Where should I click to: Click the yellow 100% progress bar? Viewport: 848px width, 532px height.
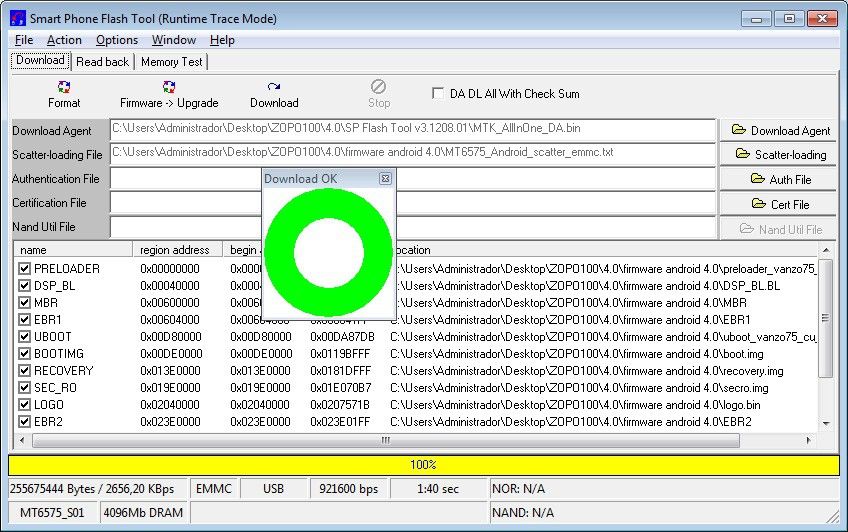point(423,465)
